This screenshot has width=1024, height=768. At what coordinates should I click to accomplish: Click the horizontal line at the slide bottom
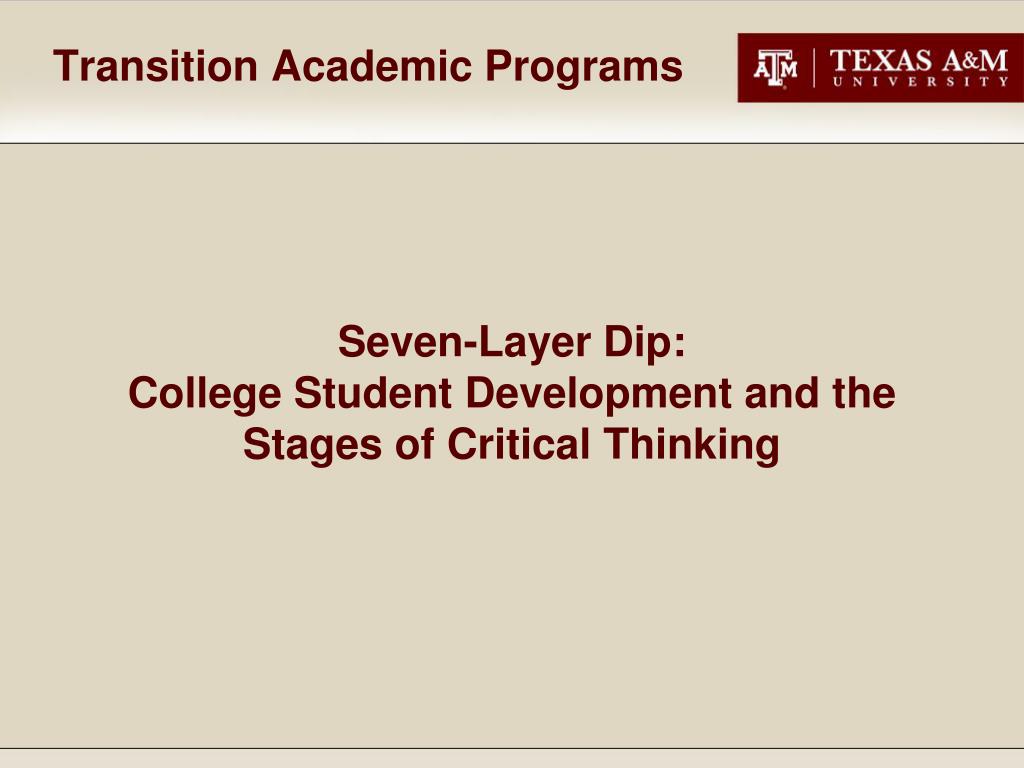[x=512, y=748]
